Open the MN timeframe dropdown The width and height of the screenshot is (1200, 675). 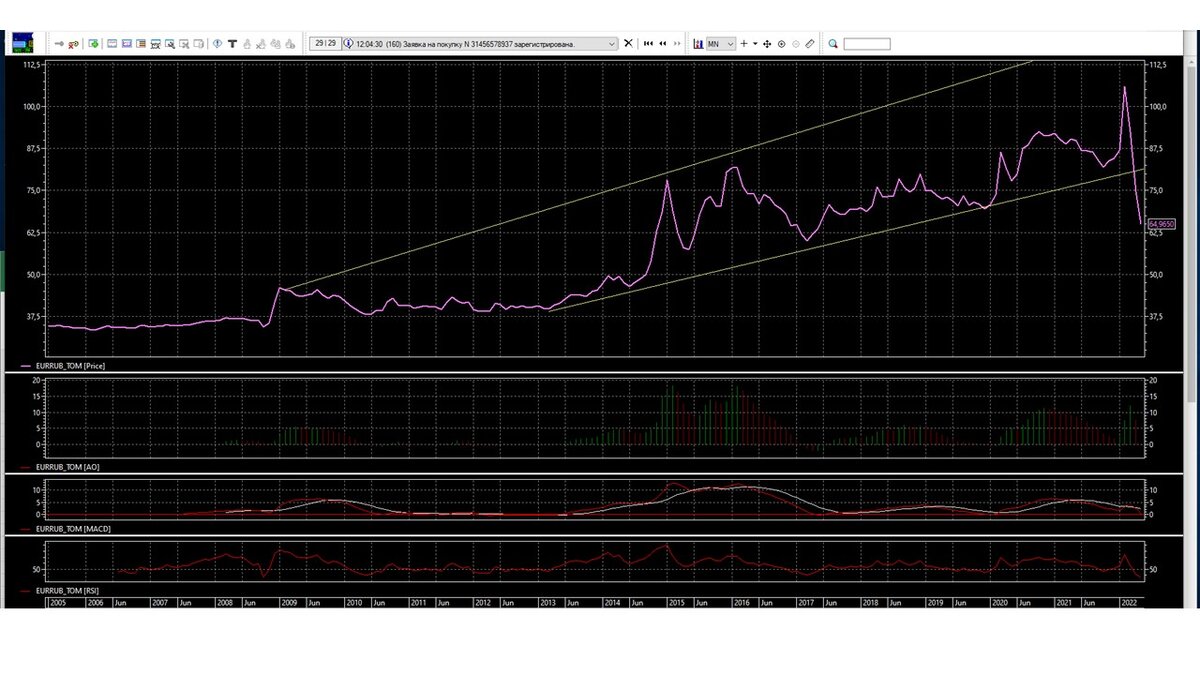[x=721, y=44]
